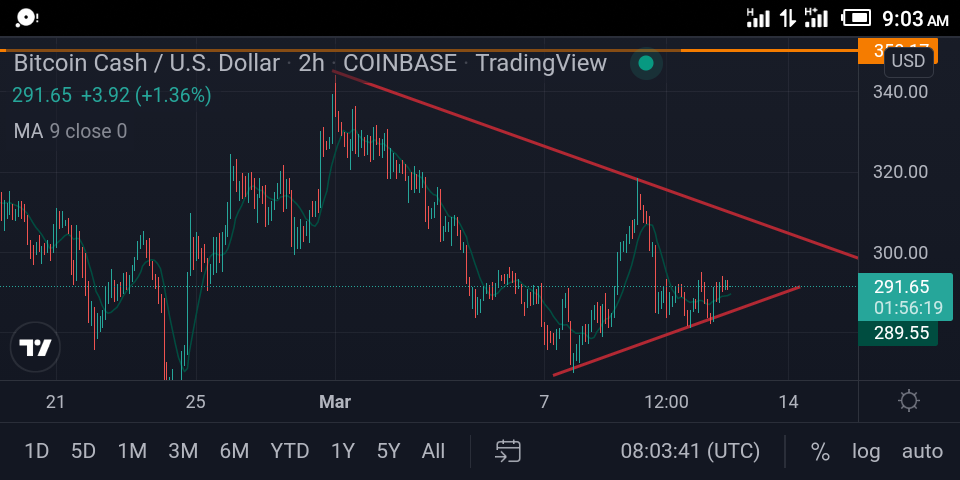Click the Bitcoin Cash / U.S. Dollar title
This screenshot has width=960, height=480.
click(146, 63)
